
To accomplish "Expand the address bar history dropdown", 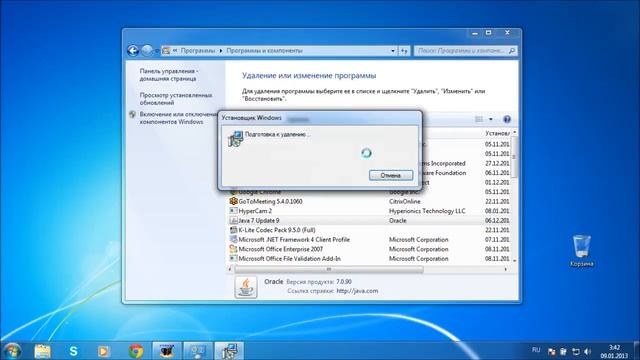I will tap(393, 51).
